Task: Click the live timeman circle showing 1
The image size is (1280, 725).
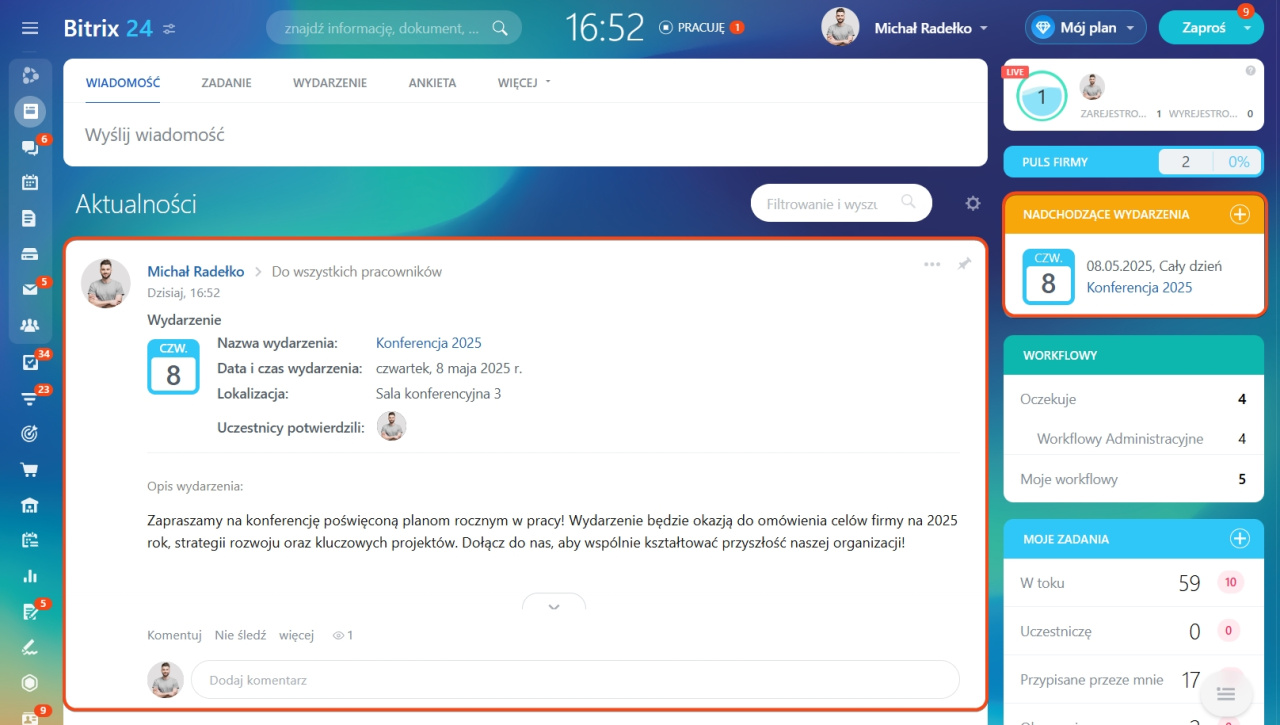Action: tap(1041, 97)
